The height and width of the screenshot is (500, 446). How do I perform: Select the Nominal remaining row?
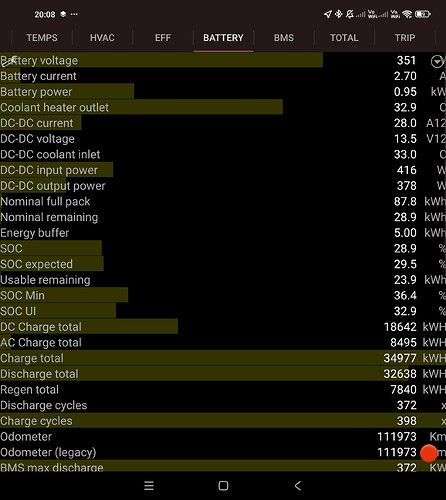223,217
